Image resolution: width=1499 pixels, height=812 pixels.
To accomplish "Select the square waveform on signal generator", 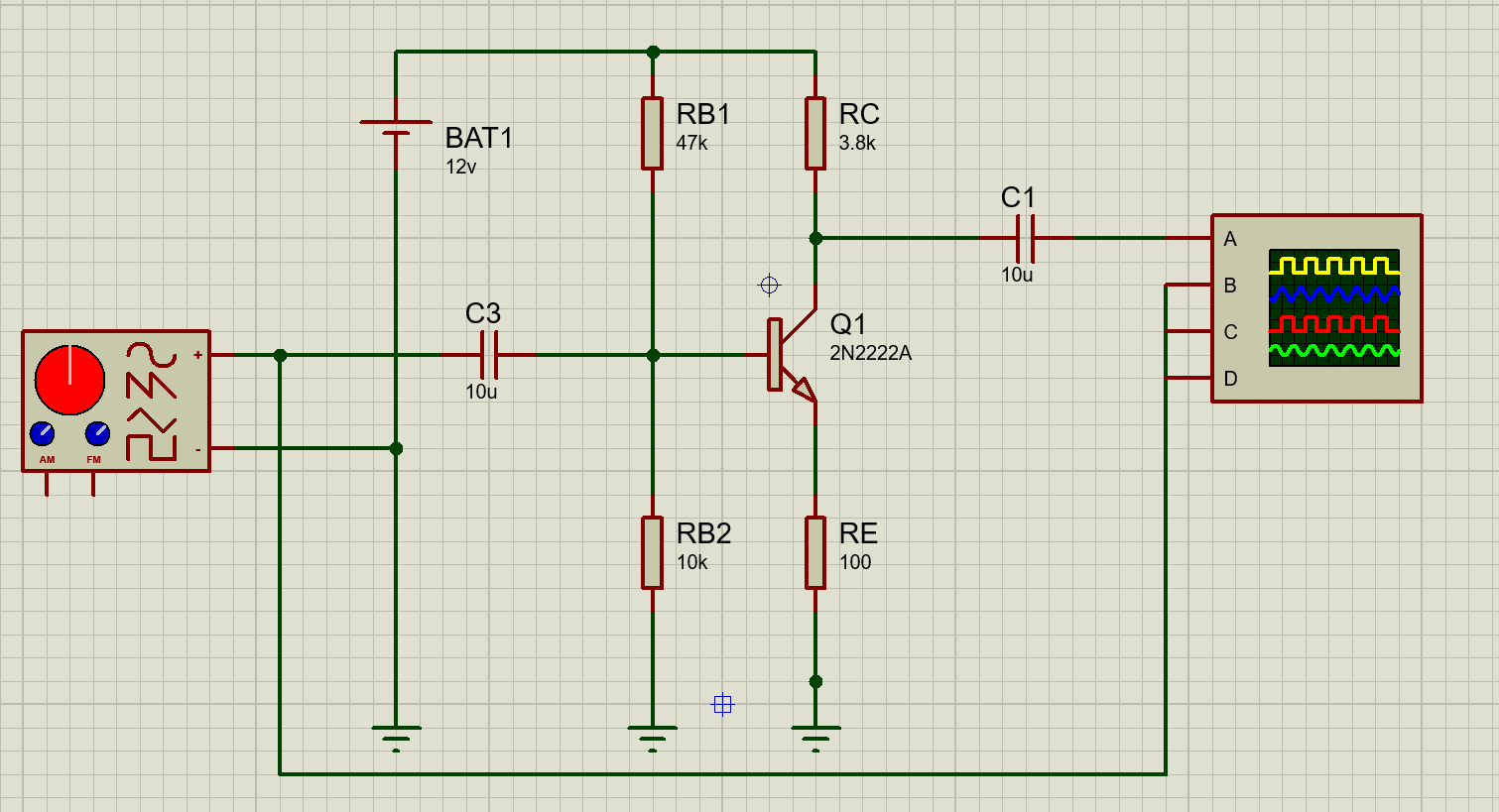I will click(151, 447).
